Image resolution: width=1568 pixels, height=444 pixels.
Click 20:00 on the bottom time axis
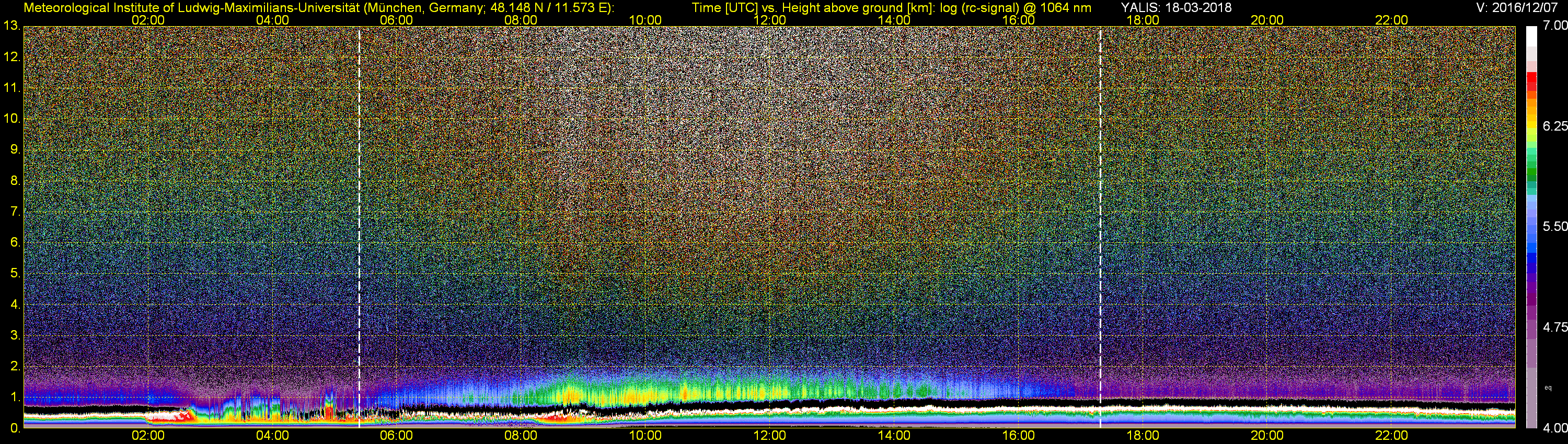click(x=1267, y=436)
